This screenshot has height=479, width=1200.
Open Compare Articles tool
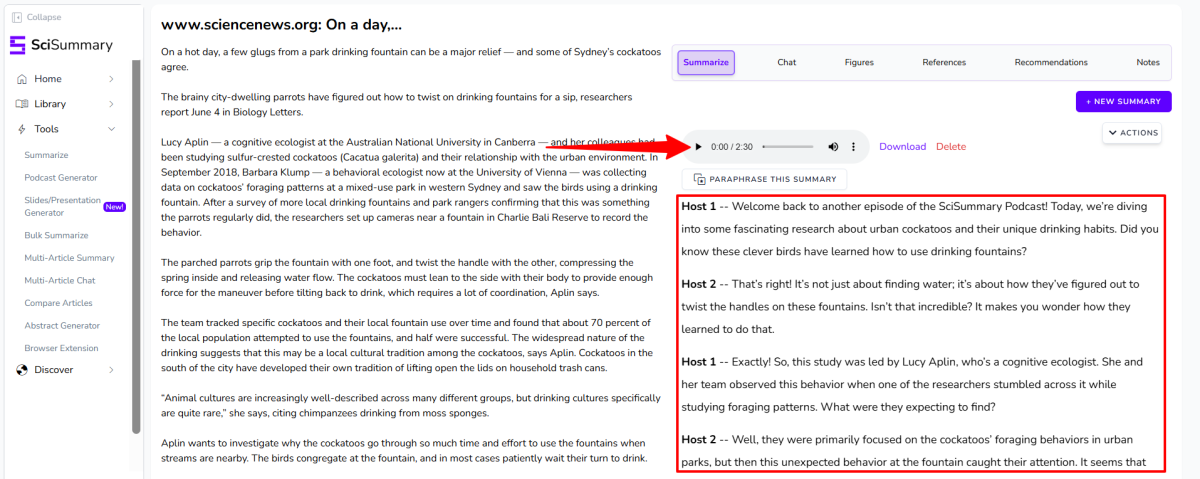(58, 303)
